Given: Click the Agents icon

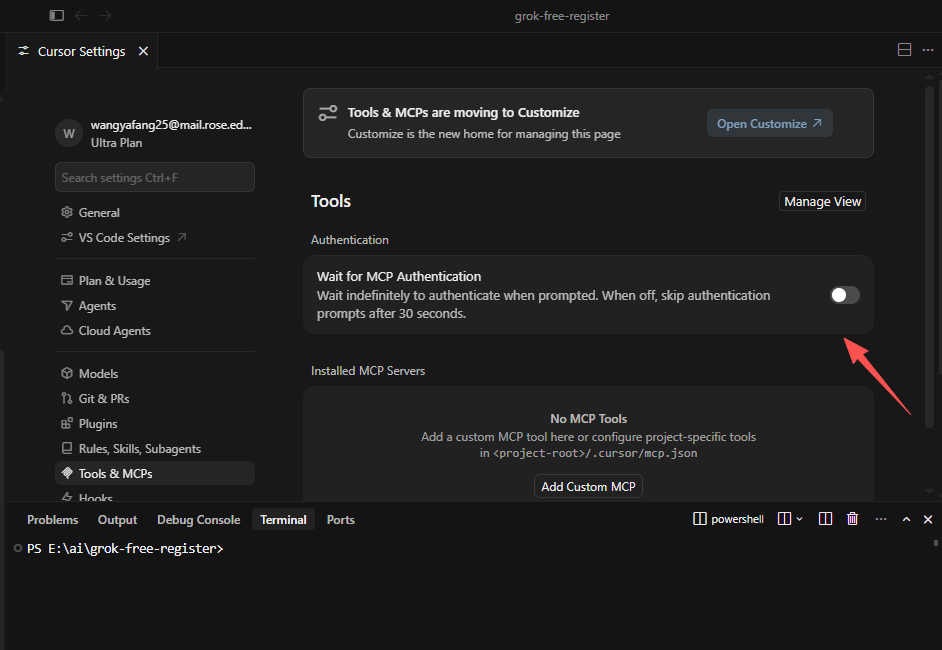Looking at the screenshot, I should pyautogui.click(x=67, y=306).
